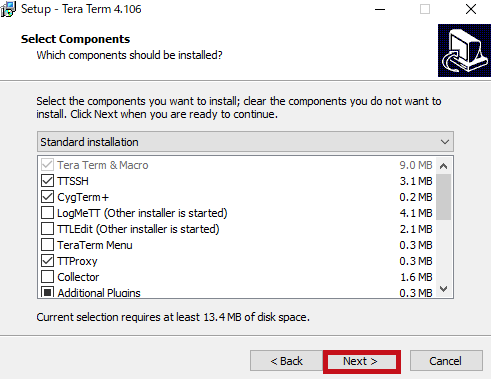Viewport: 491px width, 379px height.
Task: Enable the LogMeTT component checkbox
Action: point(47,213)
